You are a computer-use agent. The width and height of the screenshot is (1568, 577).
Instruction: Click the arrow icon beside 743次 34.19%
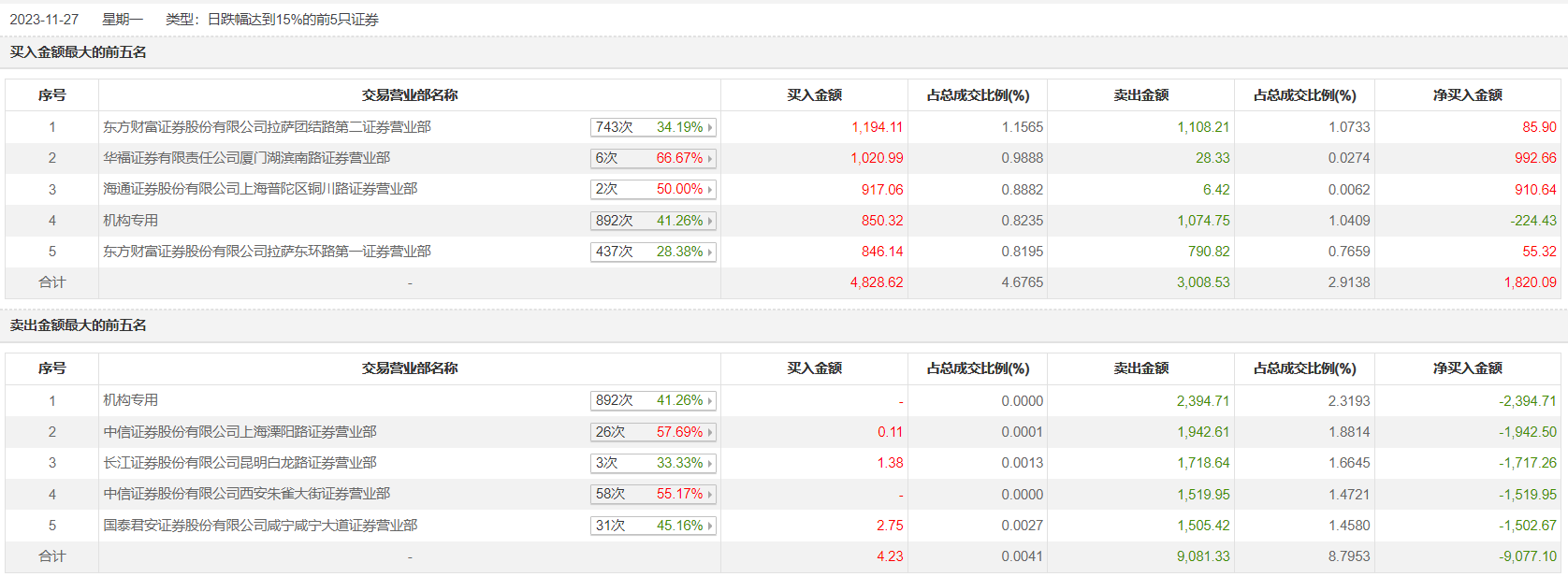point(710,127)
